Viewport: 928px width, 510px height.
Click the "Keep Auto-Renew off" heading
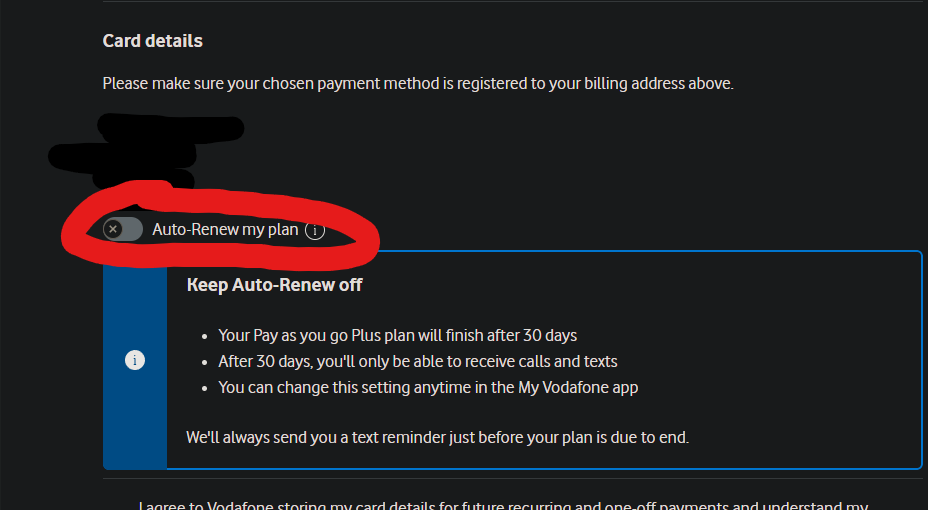(x=275, y=285)
